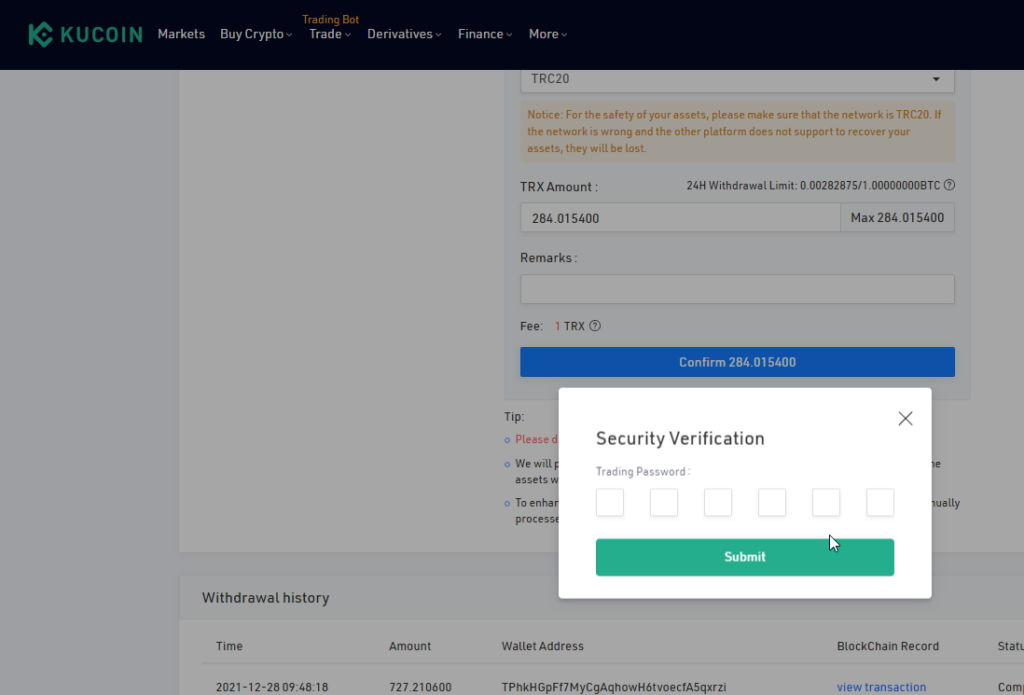1024x695 pixels.
Task: Select the last trading password digit box
Action: [x=880, y=503]
